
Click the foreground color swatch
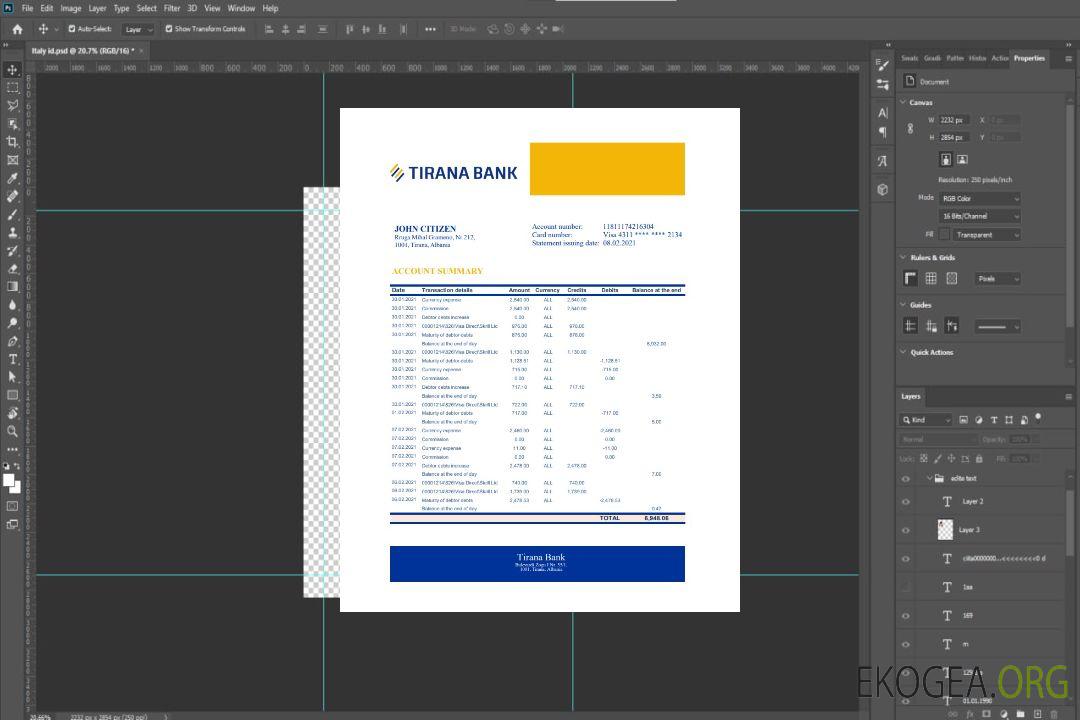pyautogui.click(x=9, y=480)
